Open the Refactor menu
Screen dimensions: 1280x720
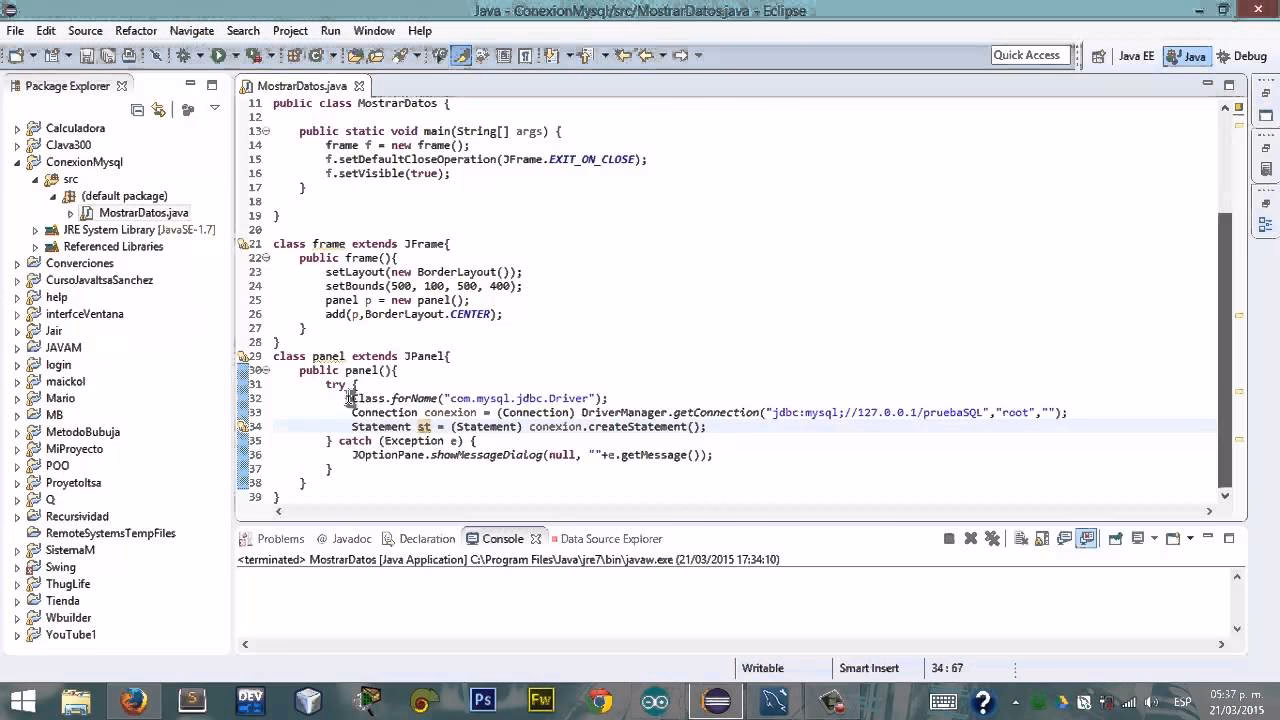[x=136, y=31]
